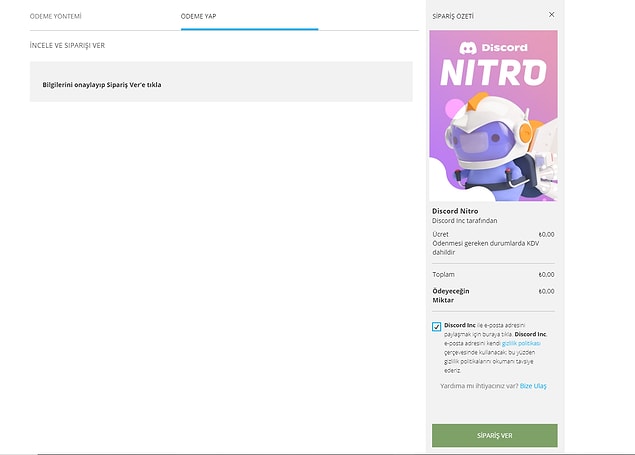The width and height of the screenshot is (635, 455).
Task: Click the KDV dahildir tax note
Action: [x=486, y=248]
